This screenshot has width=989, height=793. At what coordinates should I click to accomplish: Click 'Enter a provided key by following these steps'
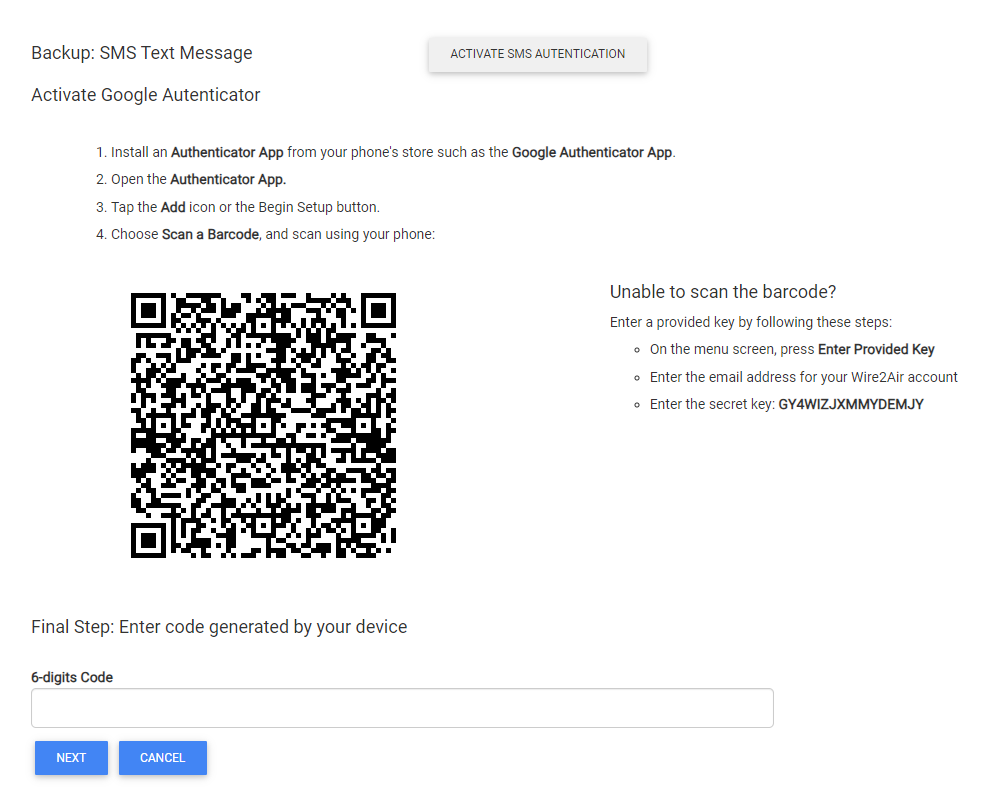tap(751, 322)
